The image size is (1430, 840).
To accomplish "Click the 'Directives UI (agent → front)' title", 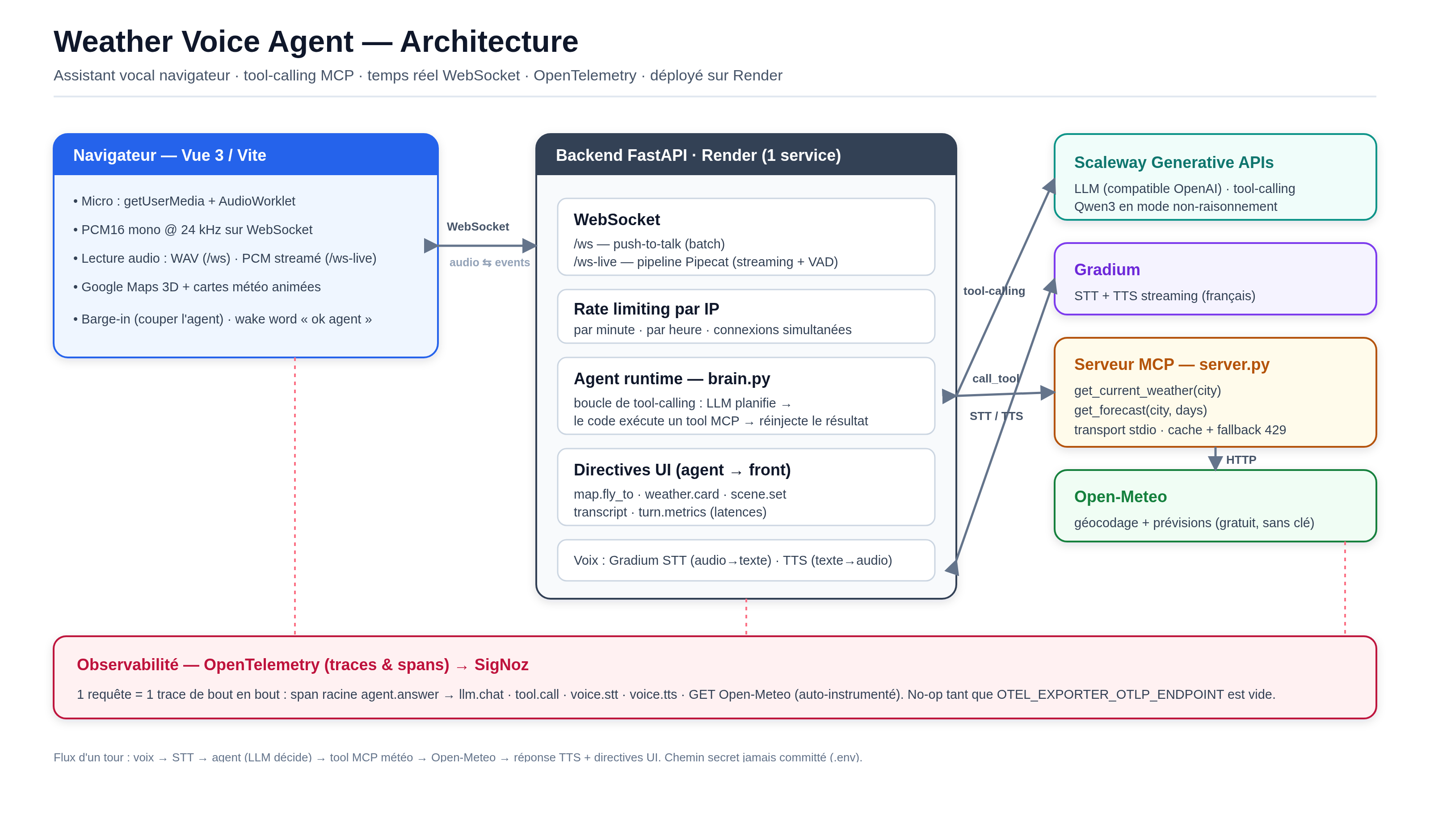I will (x=682, y=470).
